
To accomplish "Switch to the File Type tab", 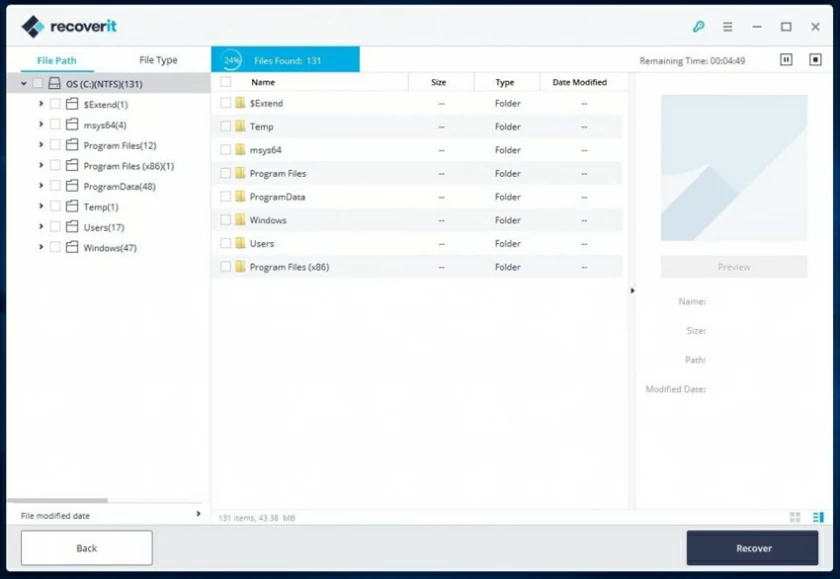I will coord(158,60).
